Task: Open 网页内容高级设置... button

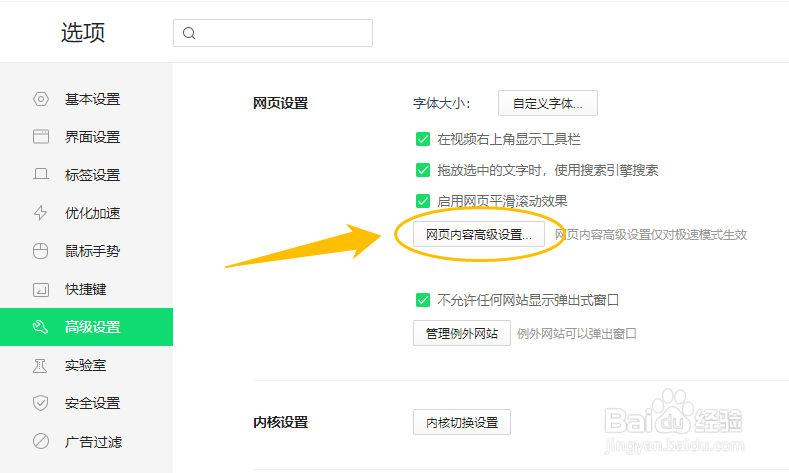Action: pos(479,234)
